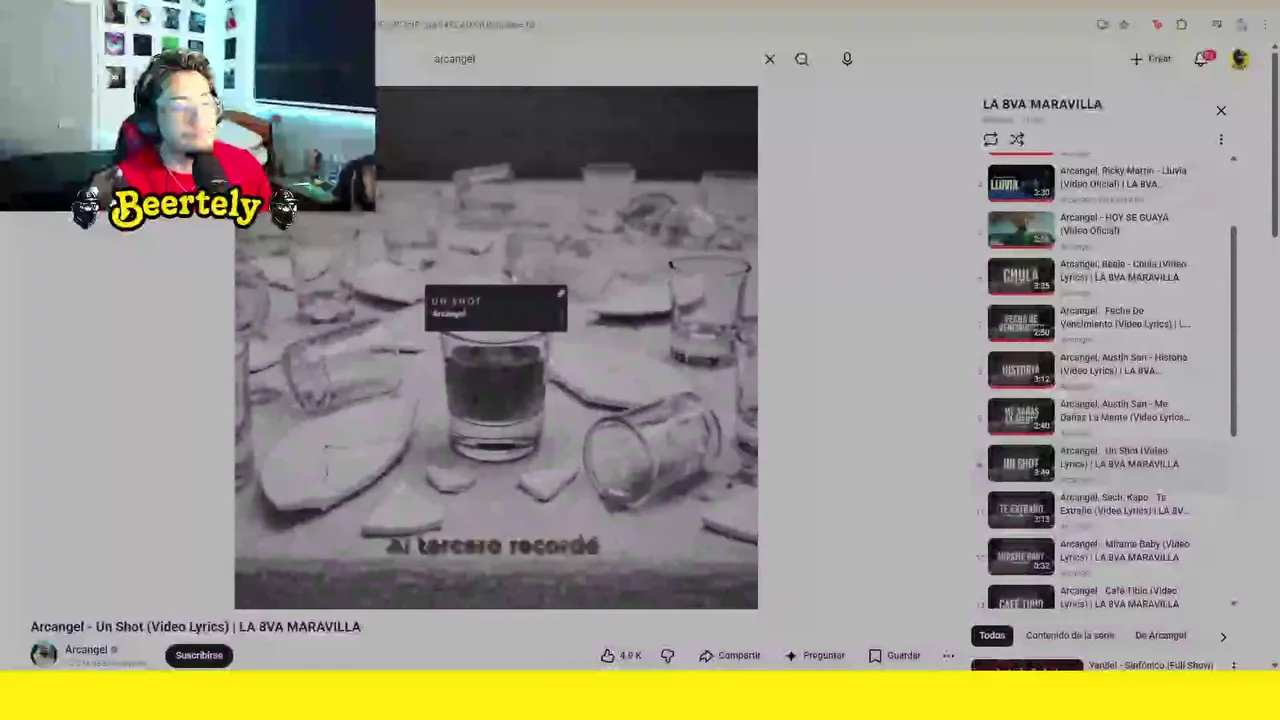
Task: Start voice search with microphone icon
Action: pyautogui.click(x=847, y=59)
